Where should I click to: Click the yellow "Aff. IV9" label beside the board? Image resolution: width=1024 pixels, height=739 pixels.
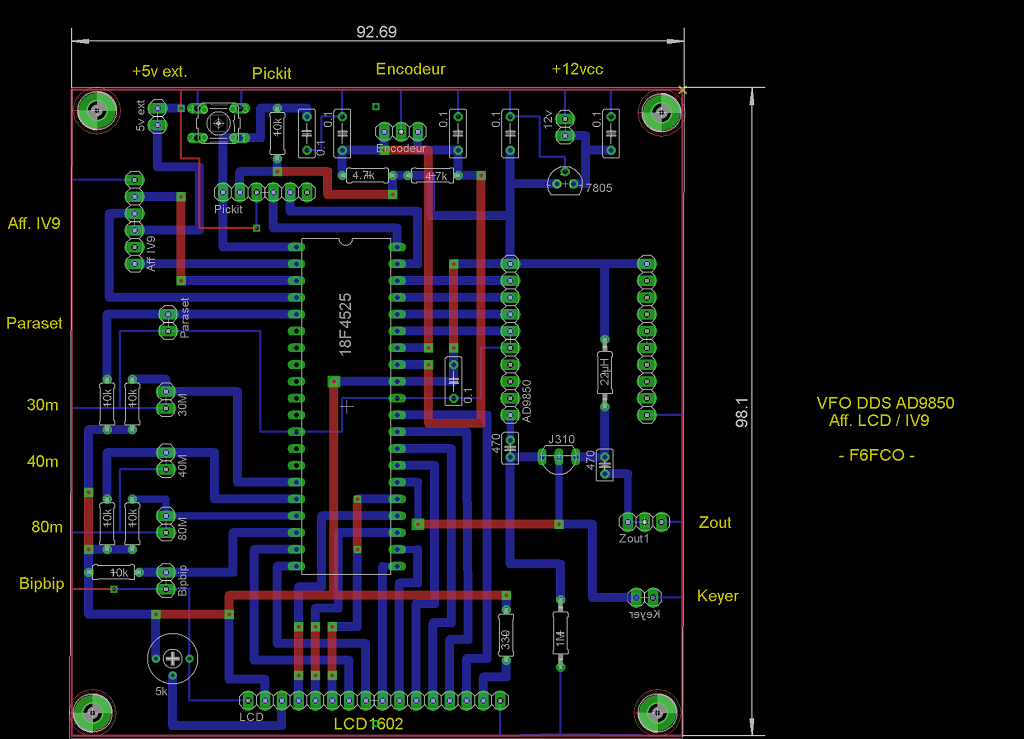pyautogui.click(x=34, y=223)
